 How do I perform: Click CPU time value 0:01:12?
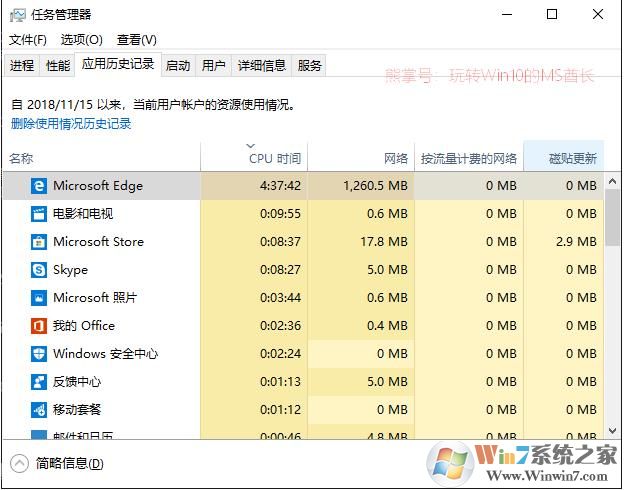tap(280, 410)
